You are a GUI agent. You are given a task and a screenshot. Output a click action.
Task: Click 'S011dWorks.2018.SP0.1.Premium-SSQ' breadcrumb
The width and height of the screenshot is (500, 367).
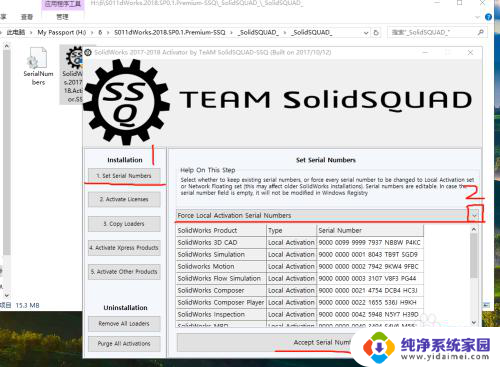(x=170, y=32)
